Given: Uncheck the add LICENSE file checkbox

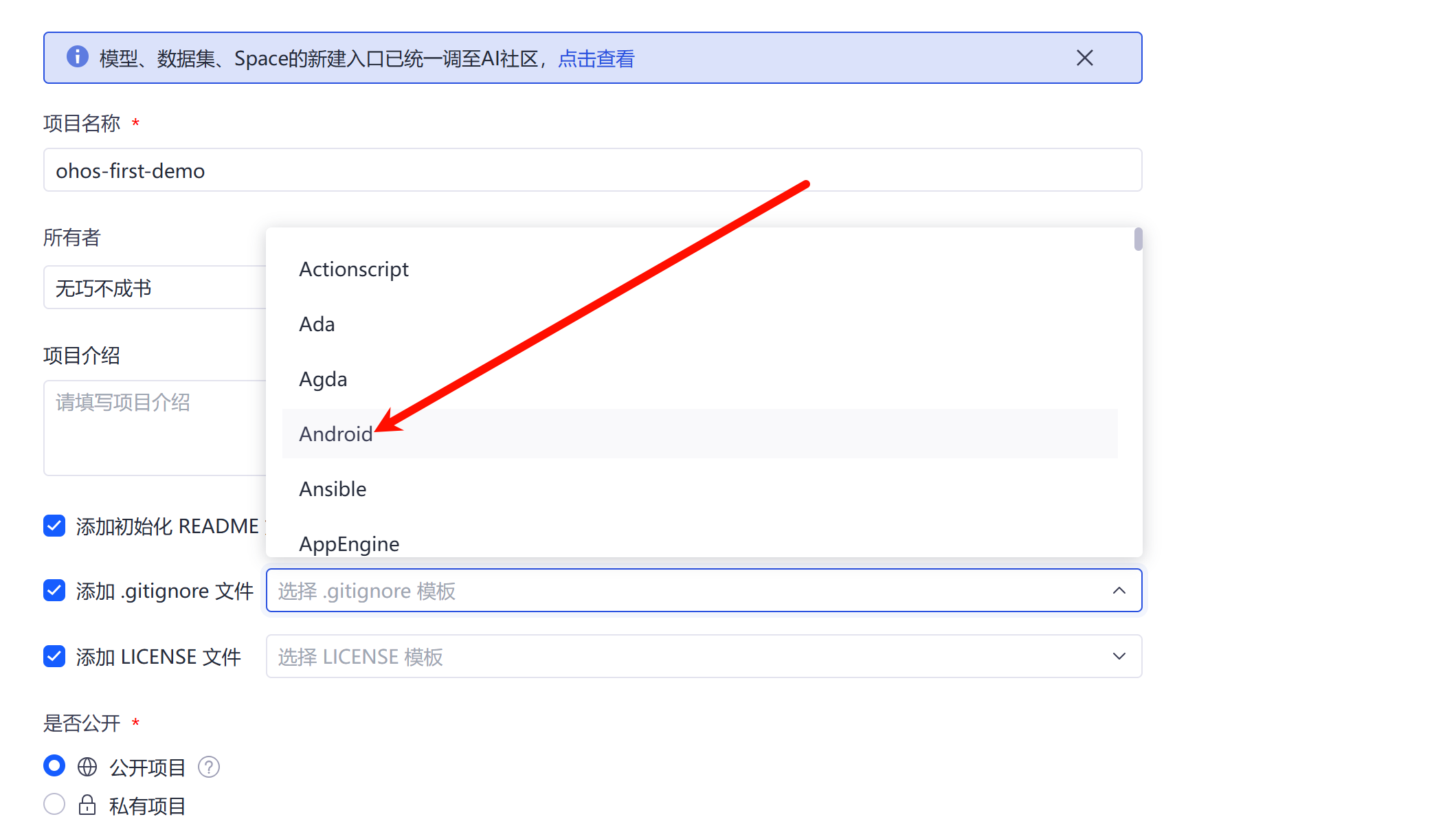Looking at the screenshot, I should pos(54,656).
